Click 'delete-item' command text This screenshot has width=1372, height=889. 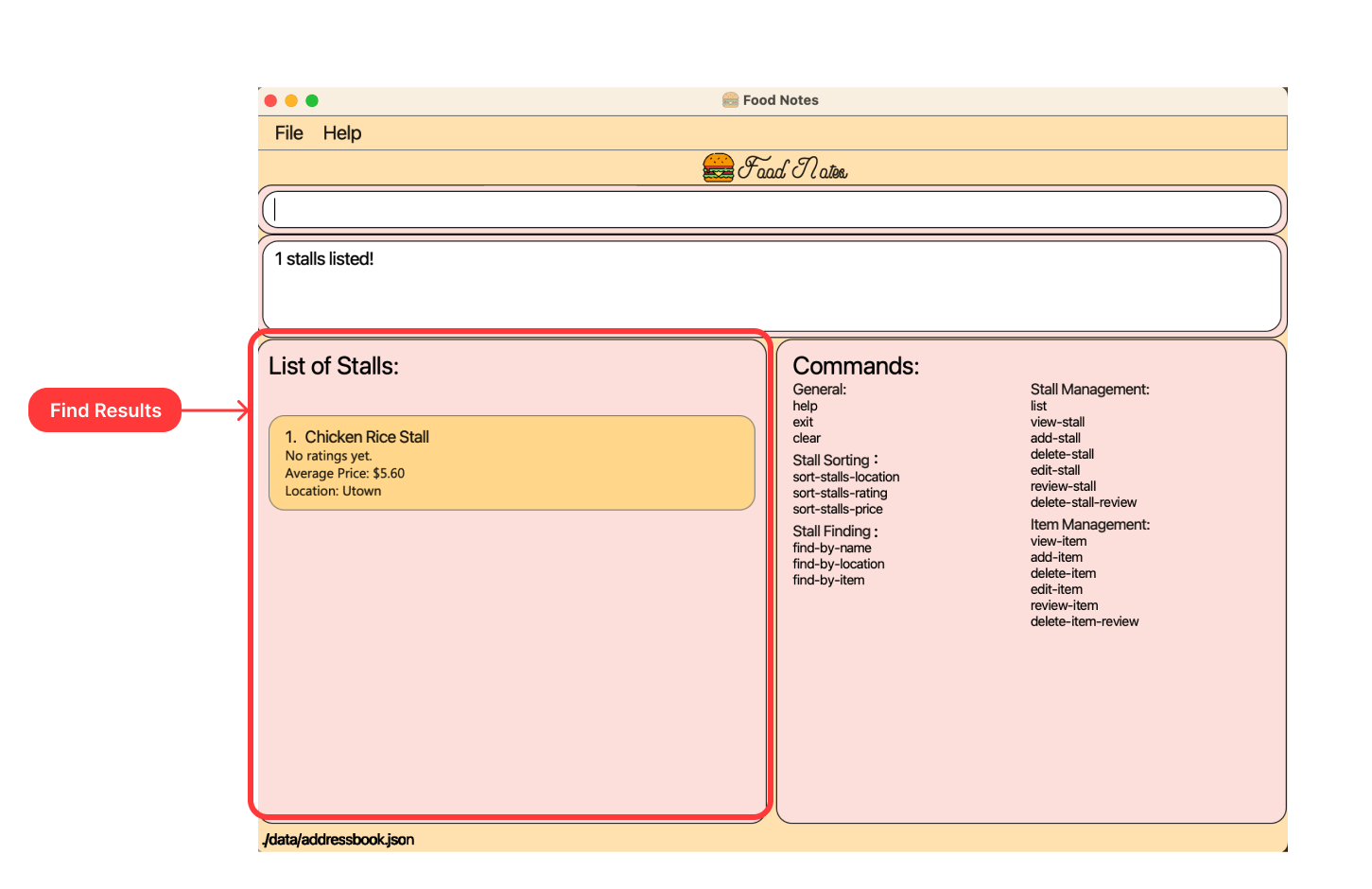(x=1064, y=574)
